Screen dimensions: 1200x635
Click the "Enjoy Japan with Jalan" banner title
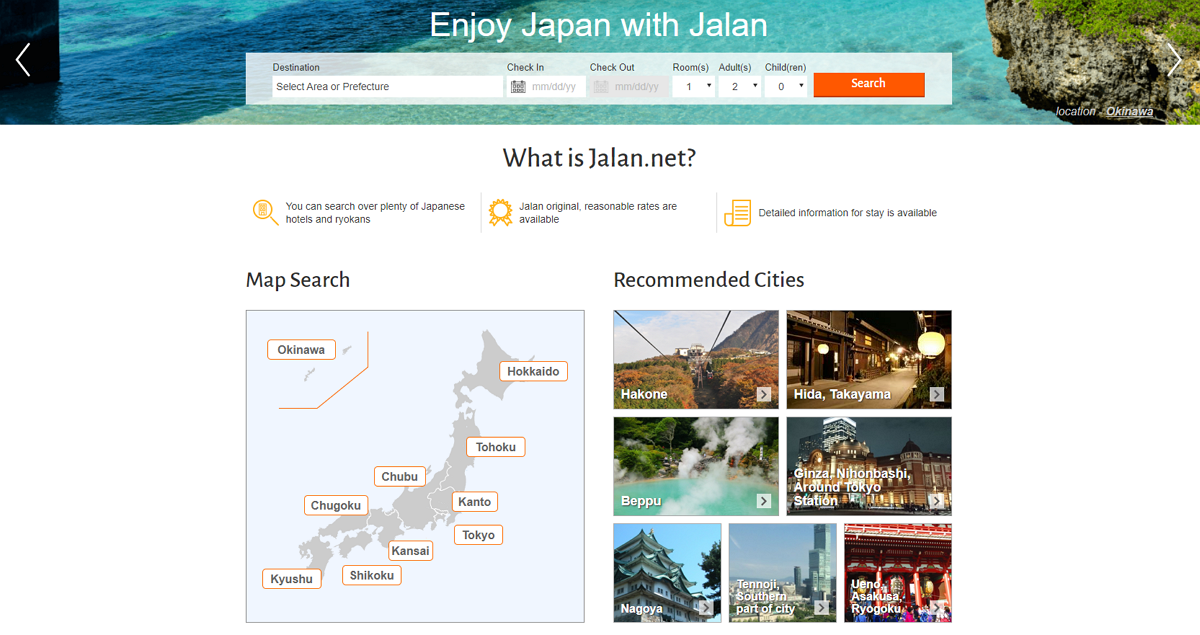[599, 25]
